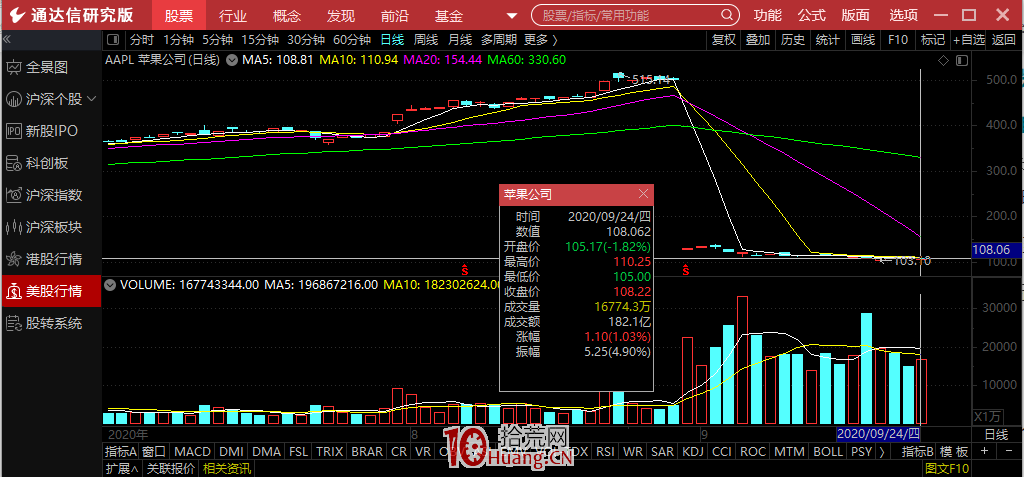The width and height of the screenshot is (1024, 477).
Task: Open VOLUME indicator dropdown circle
Action: pyautogui.click(x=110, y=284)
